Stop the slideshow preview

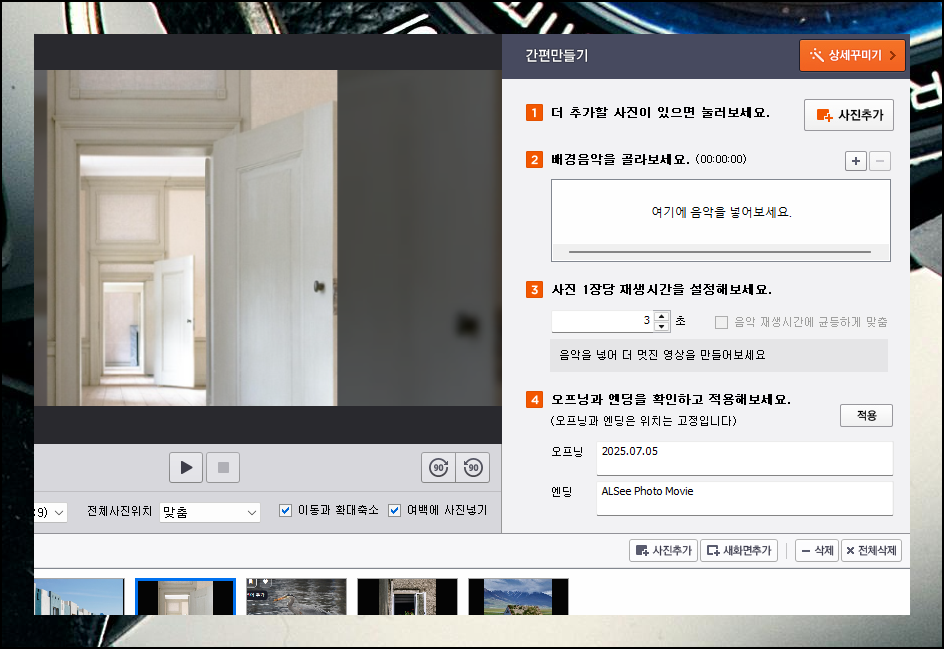(x=223, y=467)
